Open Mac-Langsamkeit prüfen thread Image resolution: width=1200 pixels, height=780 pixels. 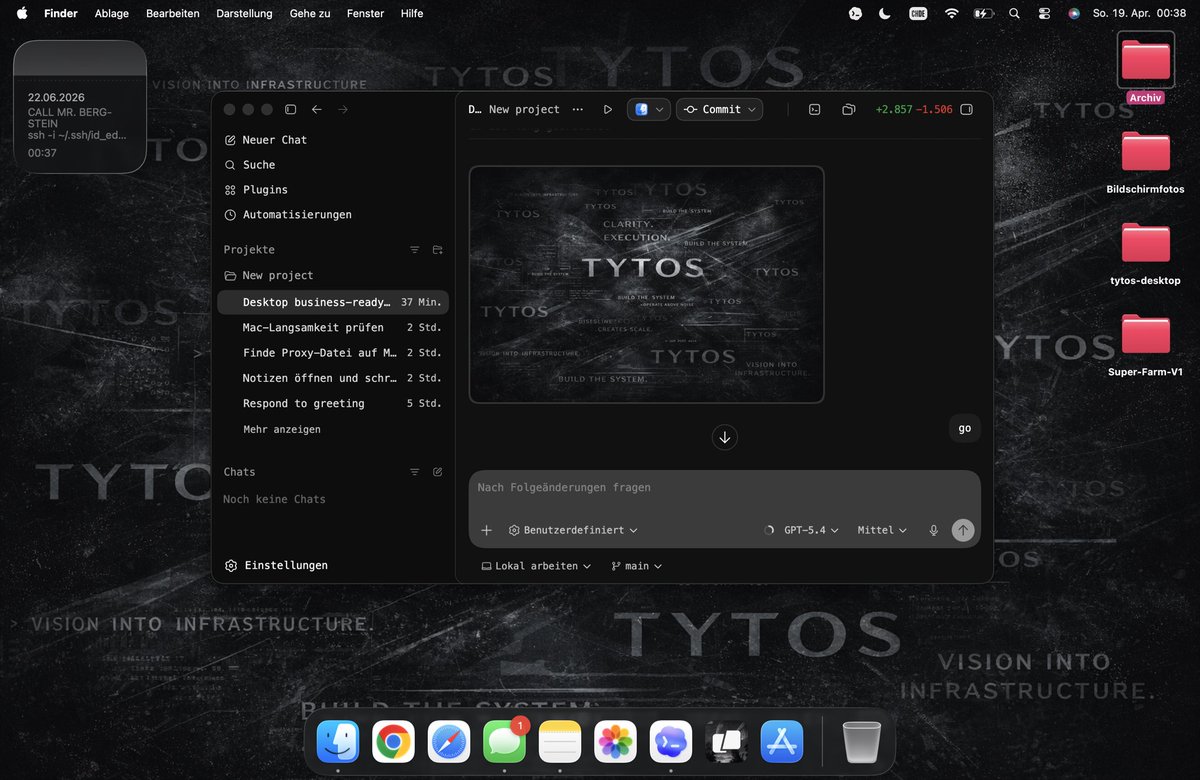tap(333, 327)
